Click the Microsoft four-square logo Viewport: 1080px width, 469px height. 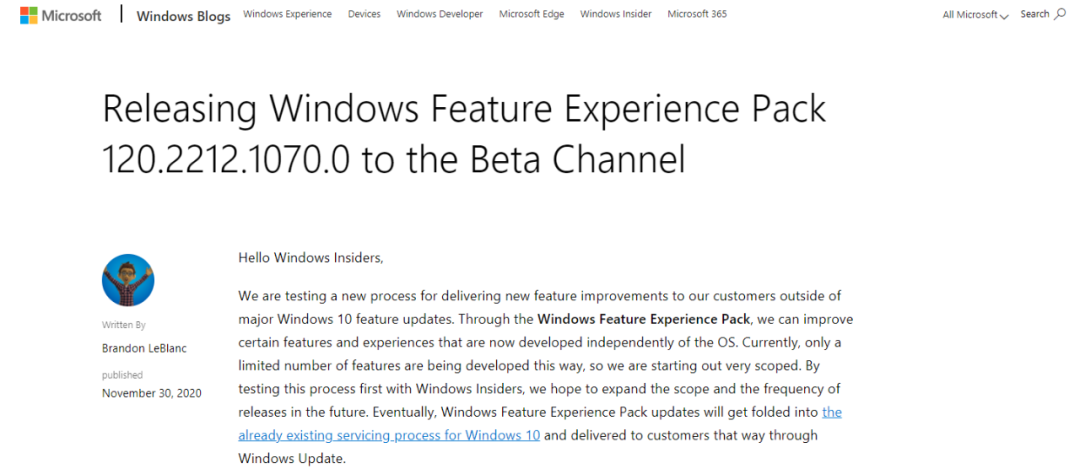[28, 15]
